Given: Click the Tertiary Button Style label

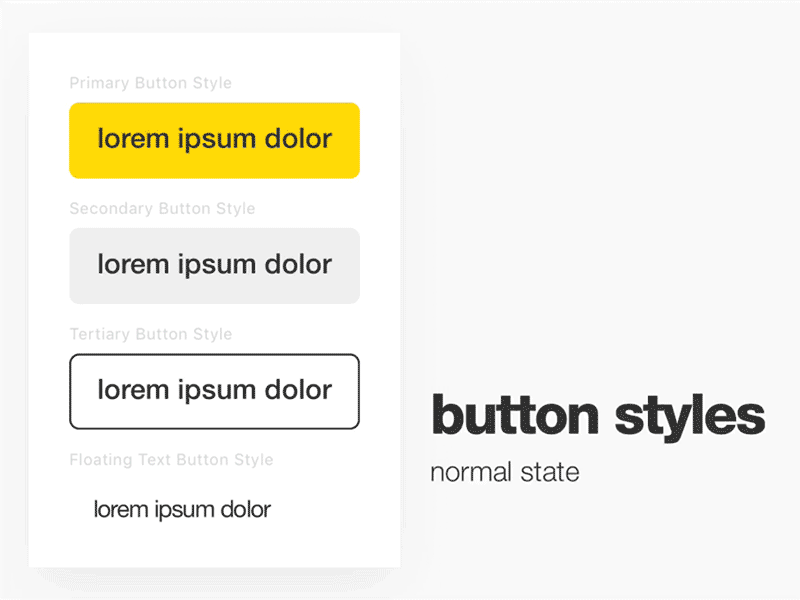Looking at the screenshot, I should tap(152, 334).
